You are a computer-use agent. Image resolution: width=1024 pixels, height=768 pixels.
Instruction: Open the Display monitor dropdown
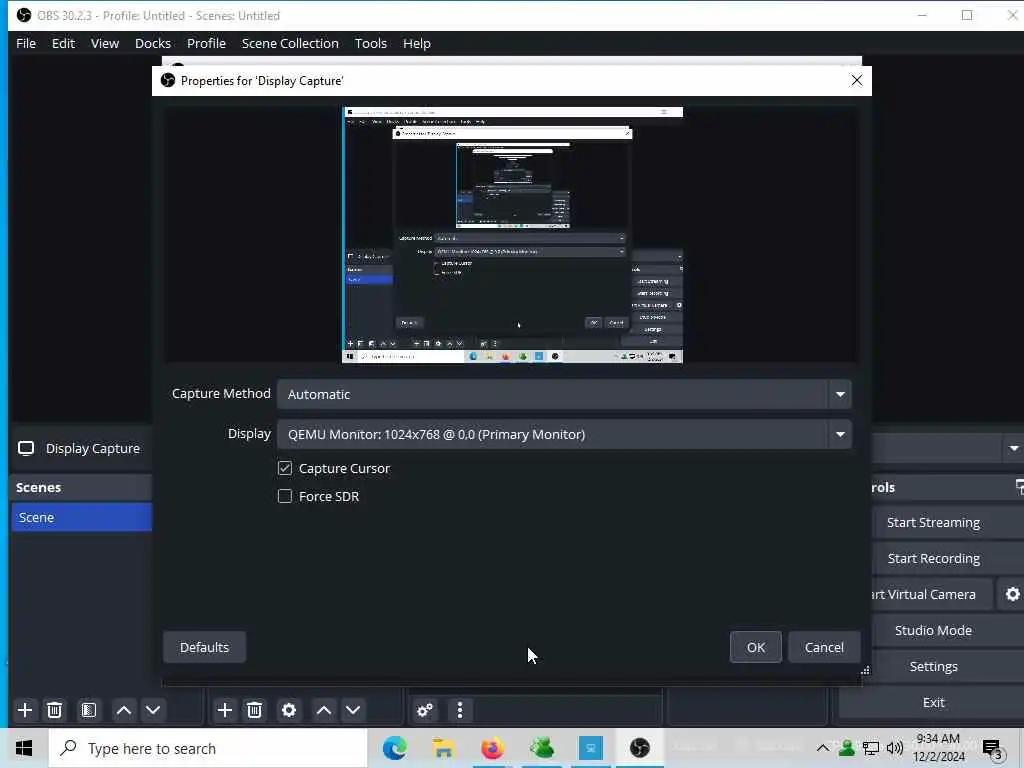pos(564,434)
